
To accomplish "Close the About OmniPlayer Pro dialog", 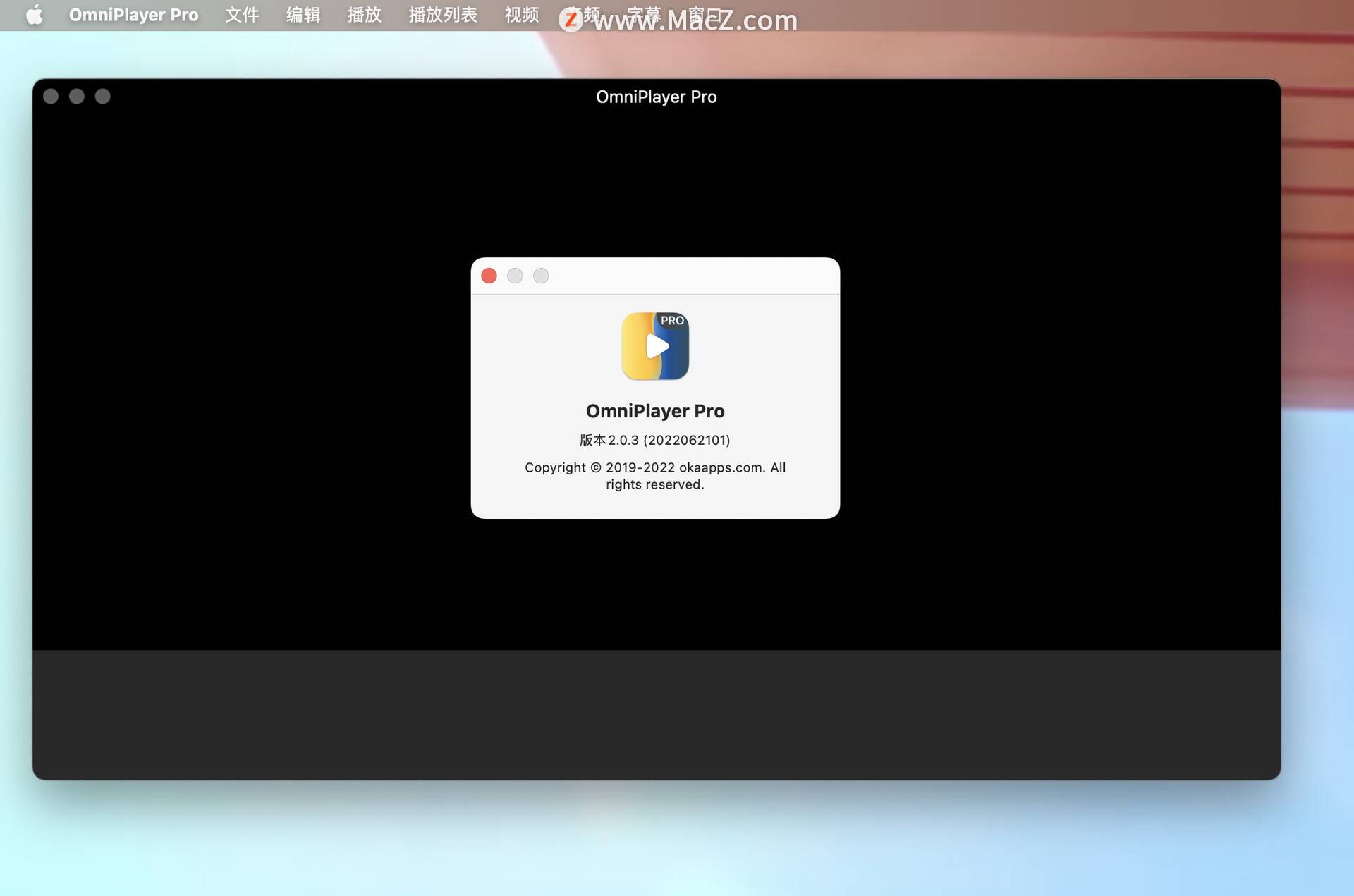I will click(489, 276).
